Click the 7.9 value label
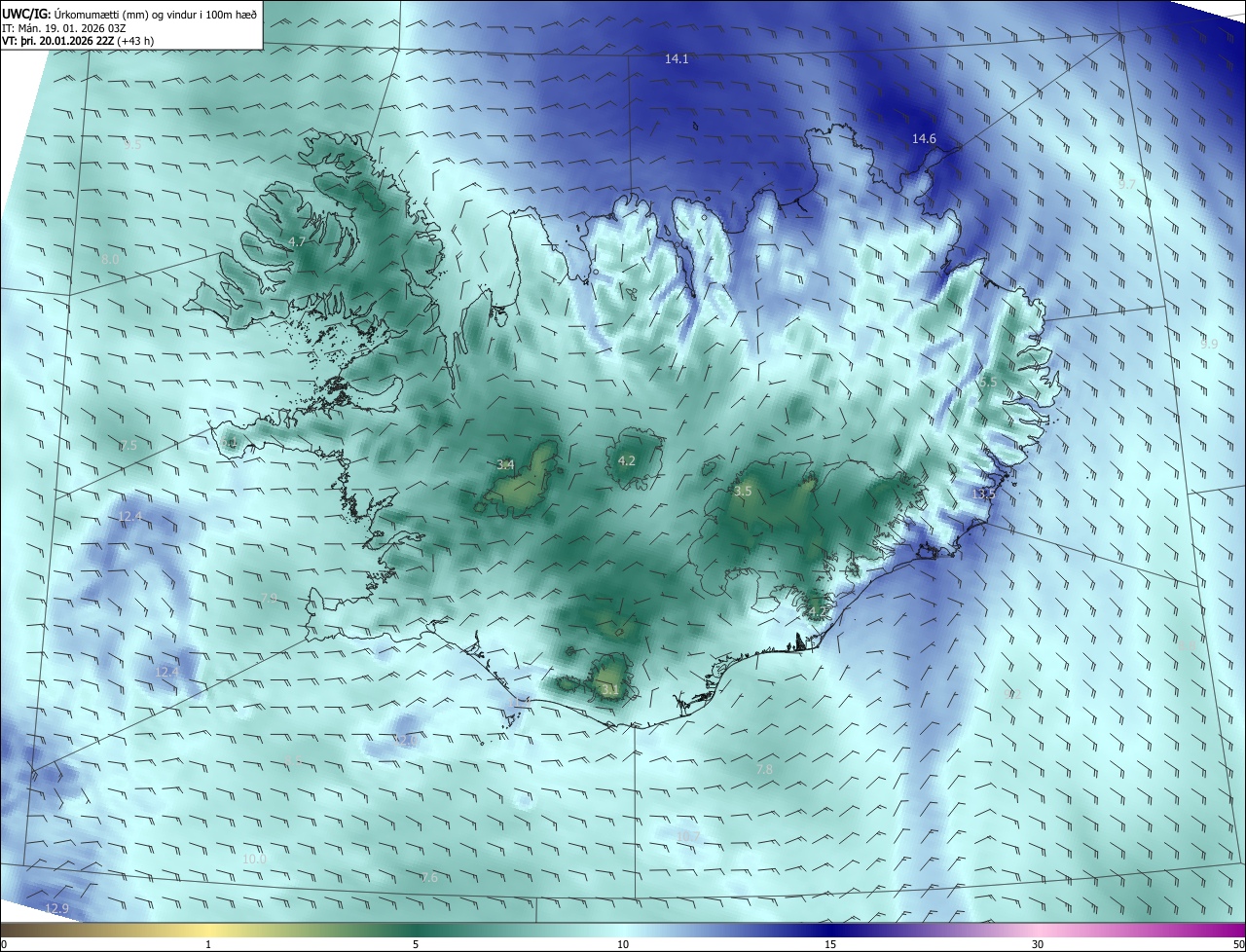Viewport: 1246px width, 952px height. pos(269,598)
